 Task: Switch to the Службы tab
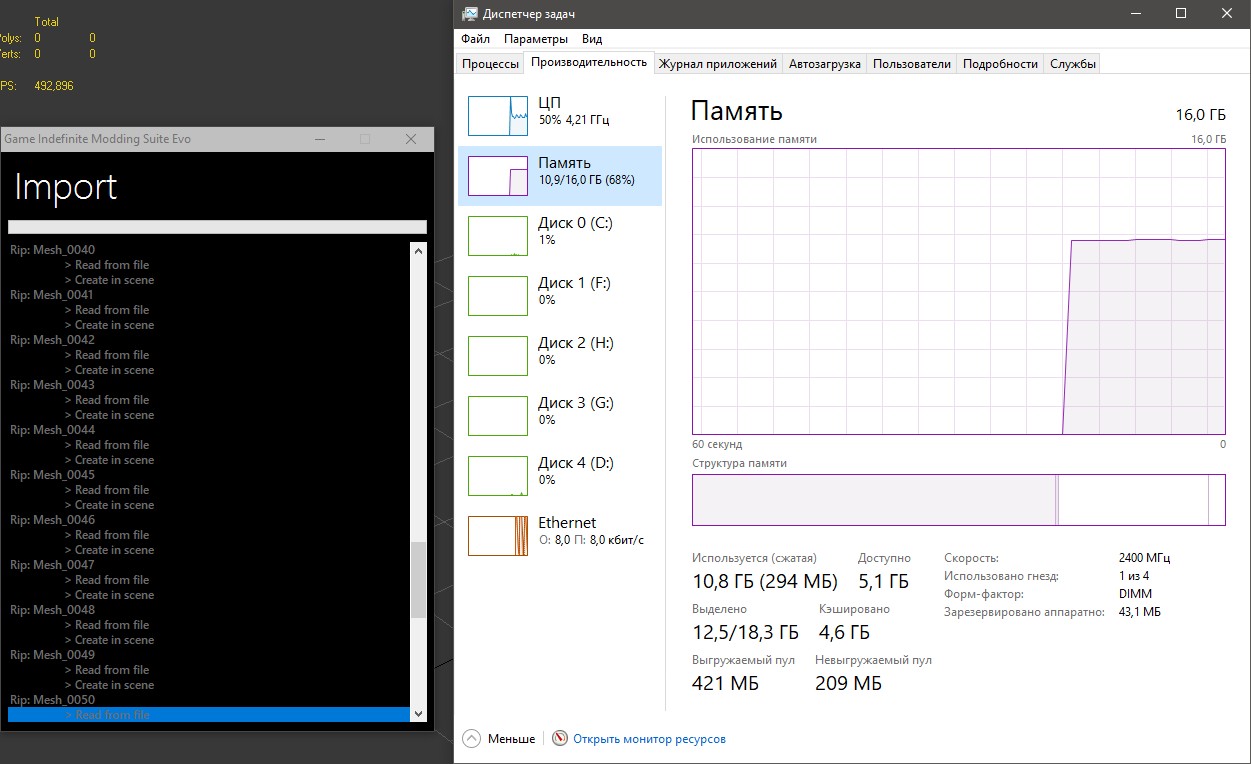[x=1072, y=64]
